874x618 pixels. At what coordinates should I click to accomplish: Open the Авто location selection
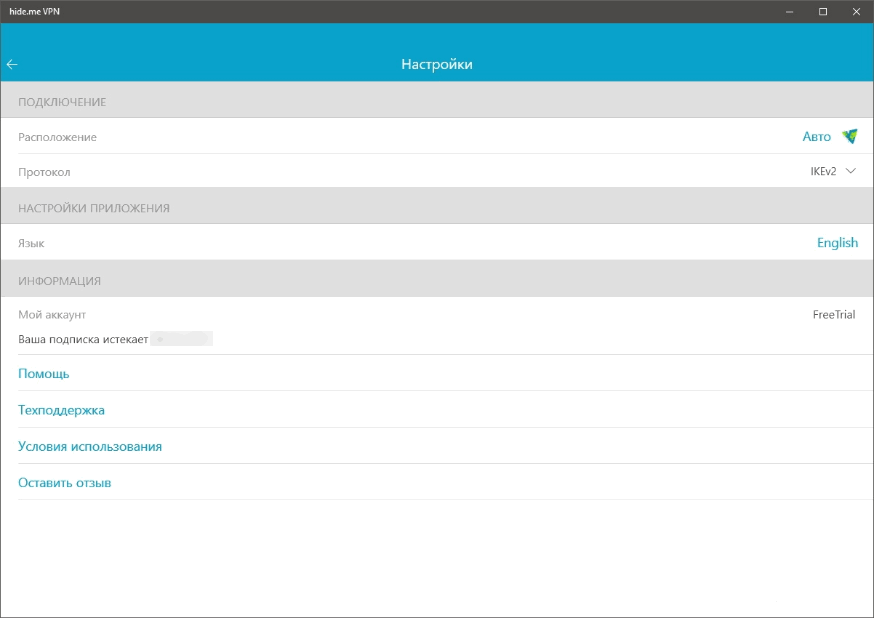pyautogui.click(x=817, y=137)
